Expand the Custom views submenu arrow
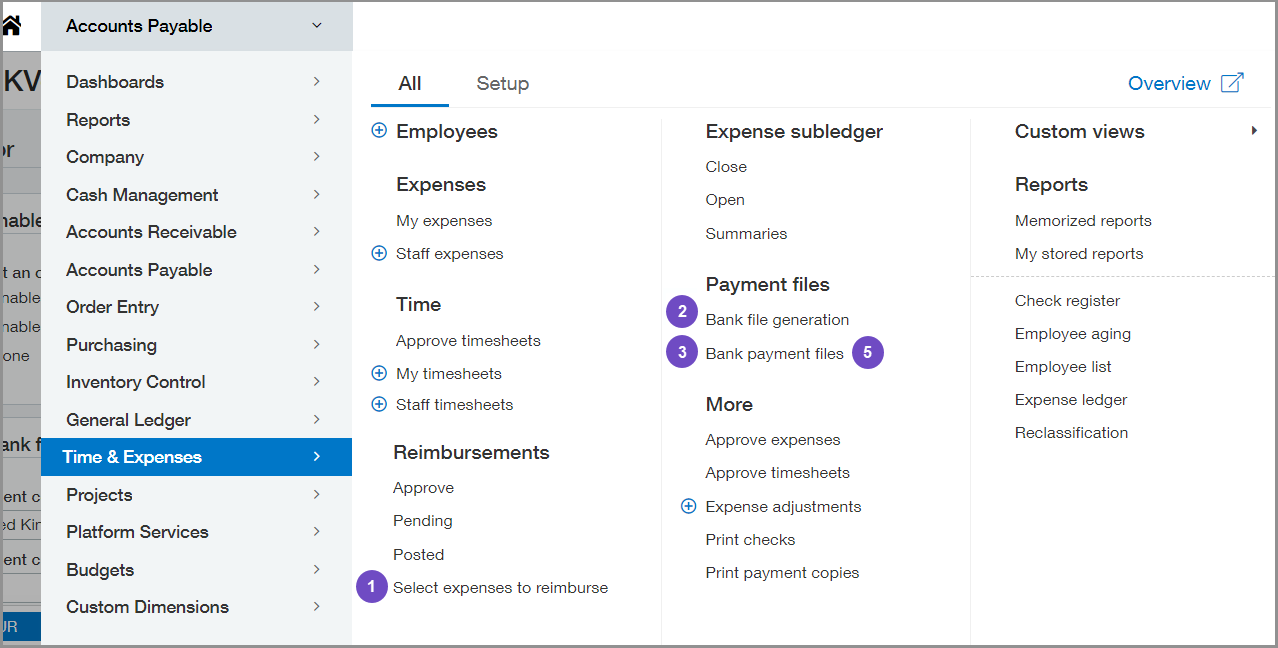This screenshot has height=648, width=1278. (1254, 131)
